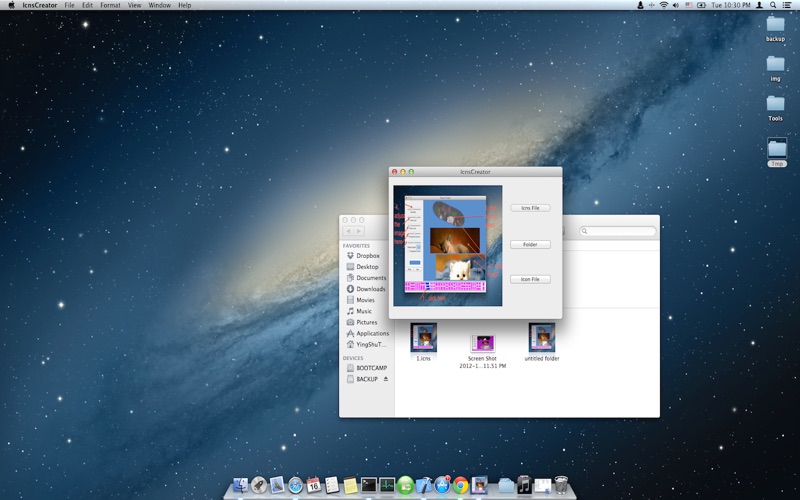Go to Downloads in Finder sidebar
The image size is (800, 500).
370,289
